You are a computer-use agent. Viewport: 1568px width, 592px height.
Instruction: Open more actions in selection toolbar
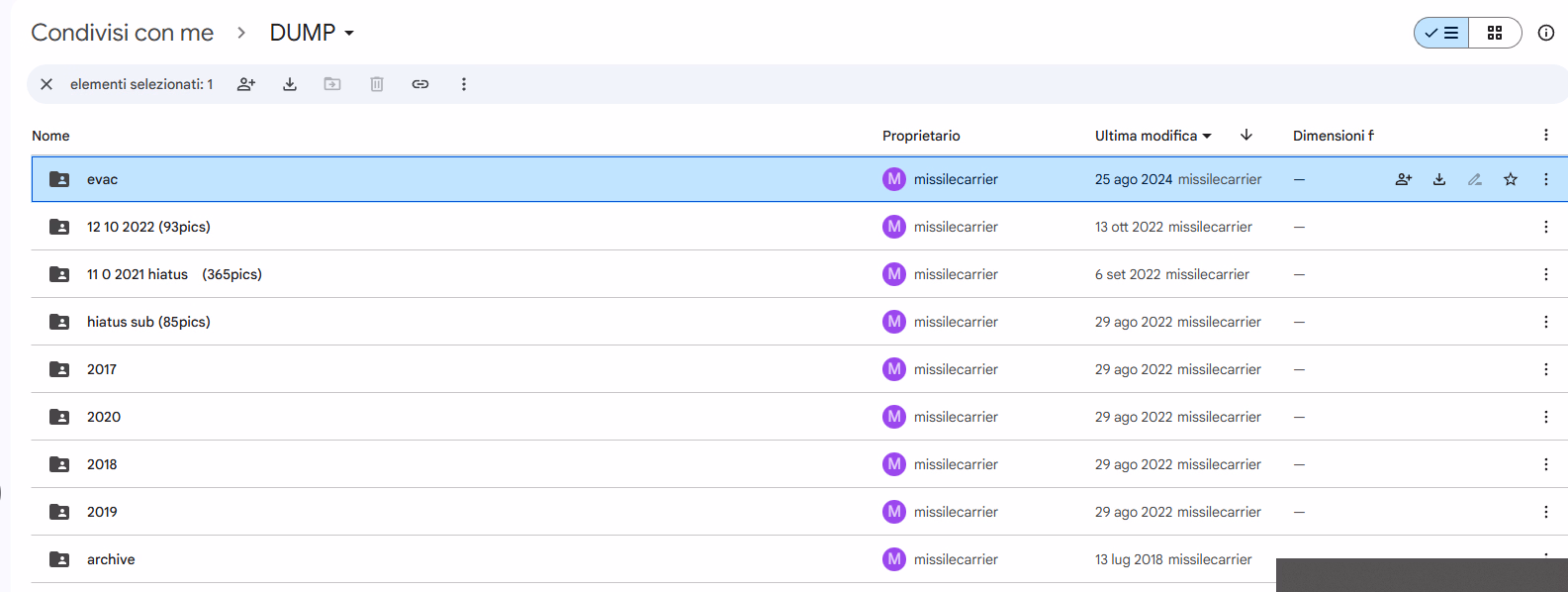click(464, 84)
